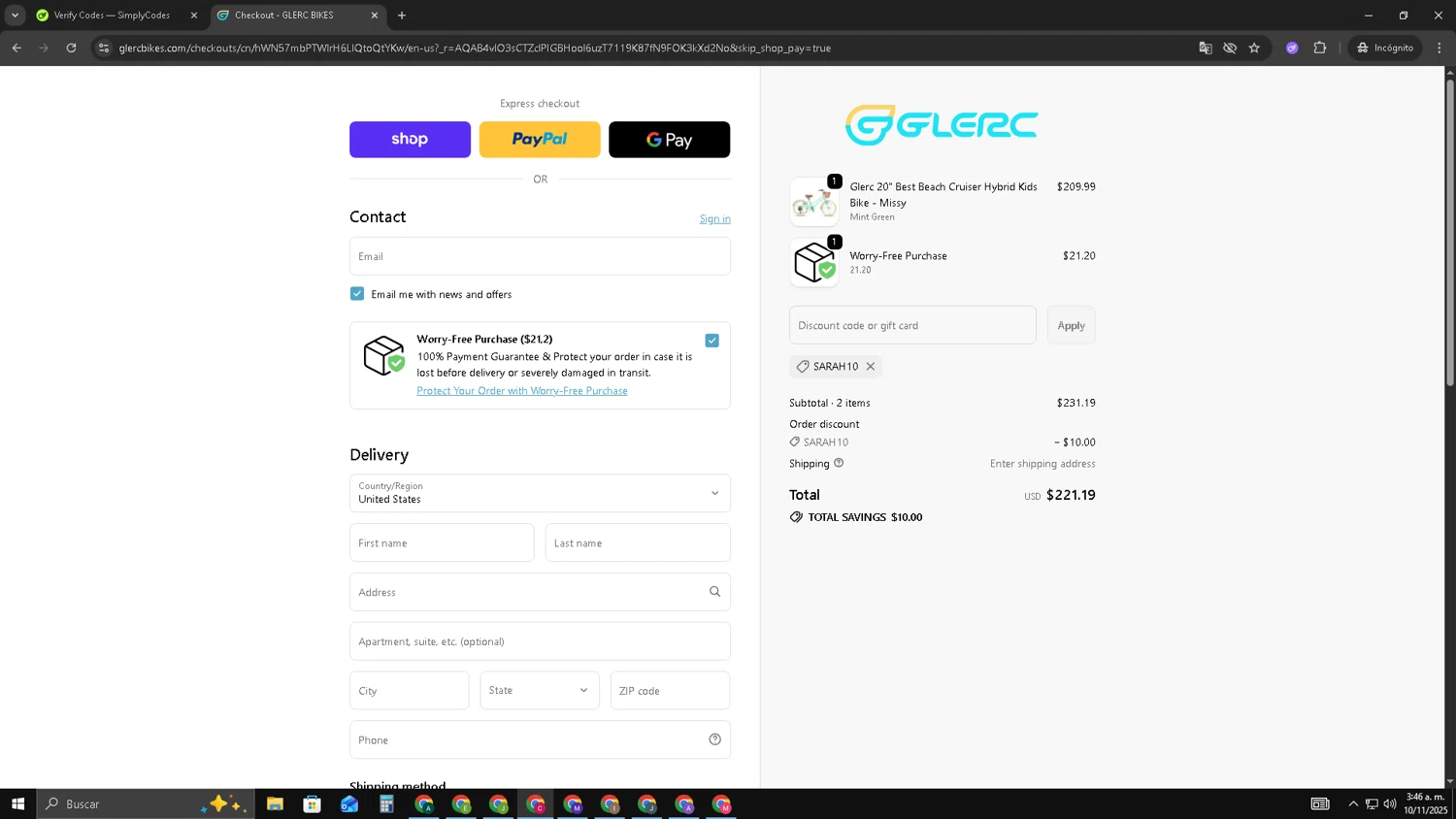Viewport: 1456px width, 819px height.
Task: Click the crossed-out eye tracking icon
Action: coord(1230,48)
